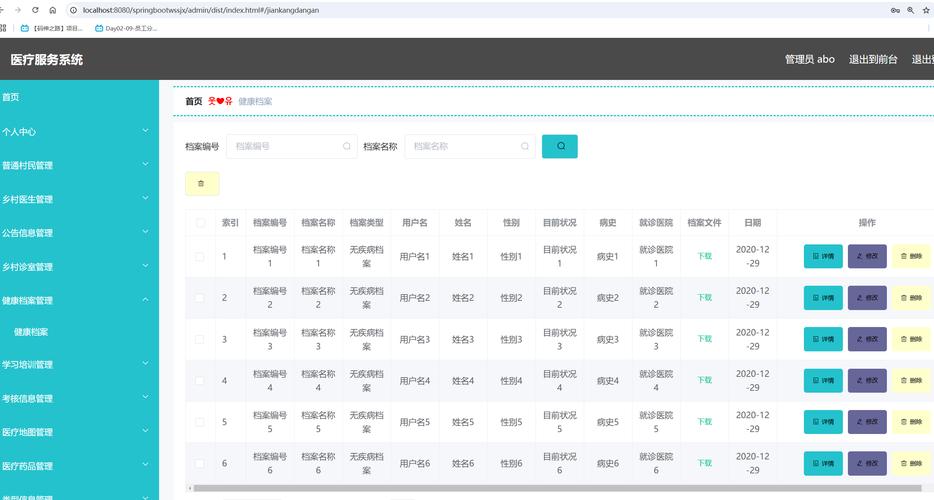This screenshot has height=500, width=934.
Task: Click the table's horizontal scrollbar
Action: (556, 488)
